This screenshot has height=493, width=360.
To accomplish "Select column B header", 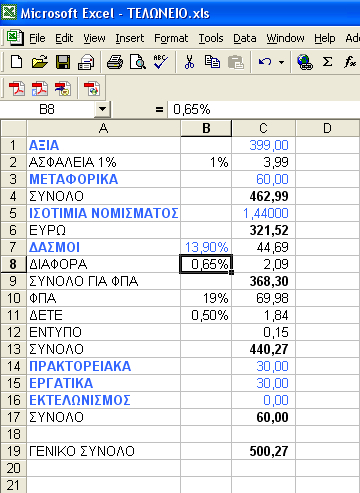I will click(x=206, y=128).
